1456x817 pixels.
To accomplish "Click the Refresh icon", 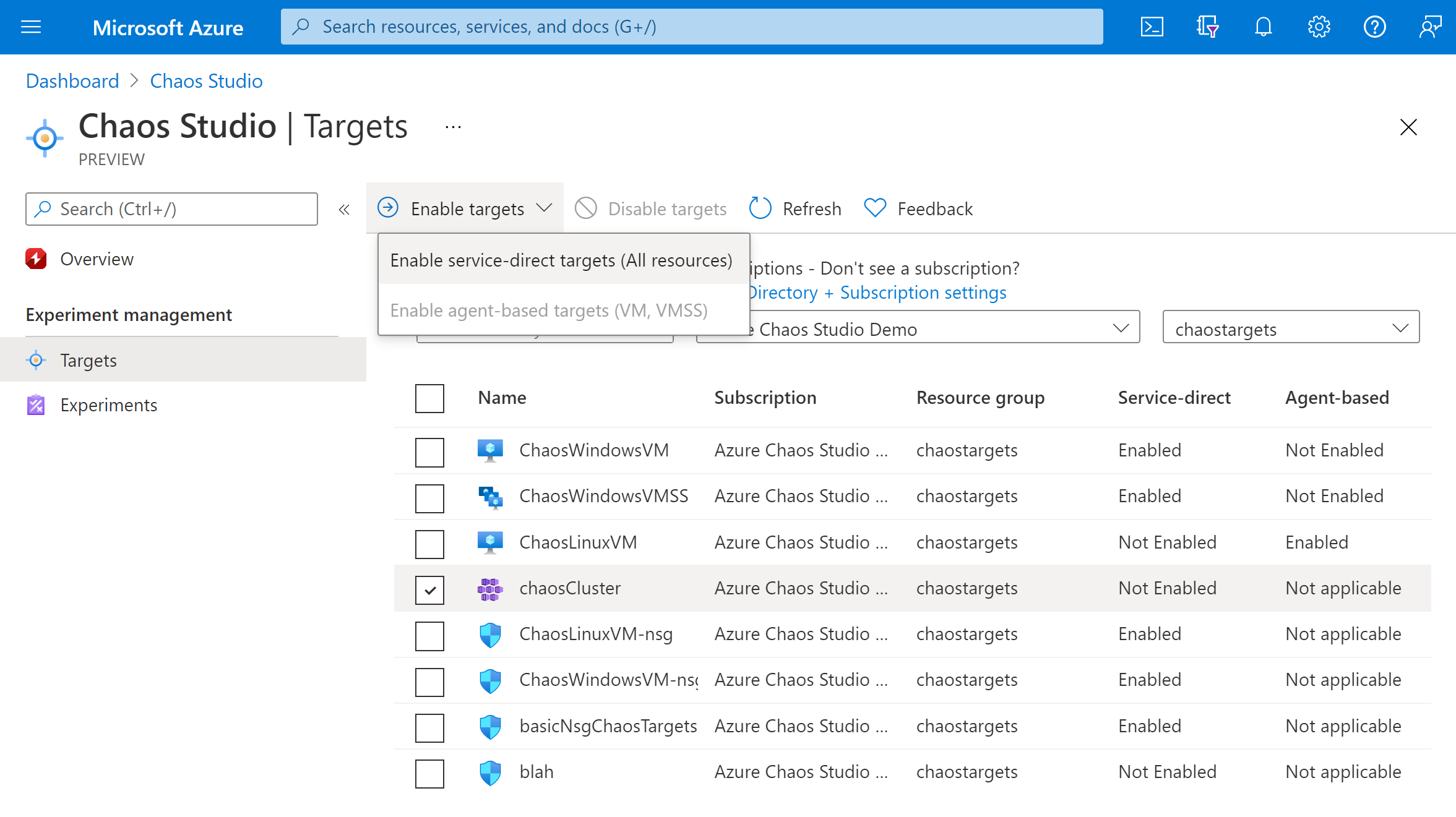I will pos(762,208).
